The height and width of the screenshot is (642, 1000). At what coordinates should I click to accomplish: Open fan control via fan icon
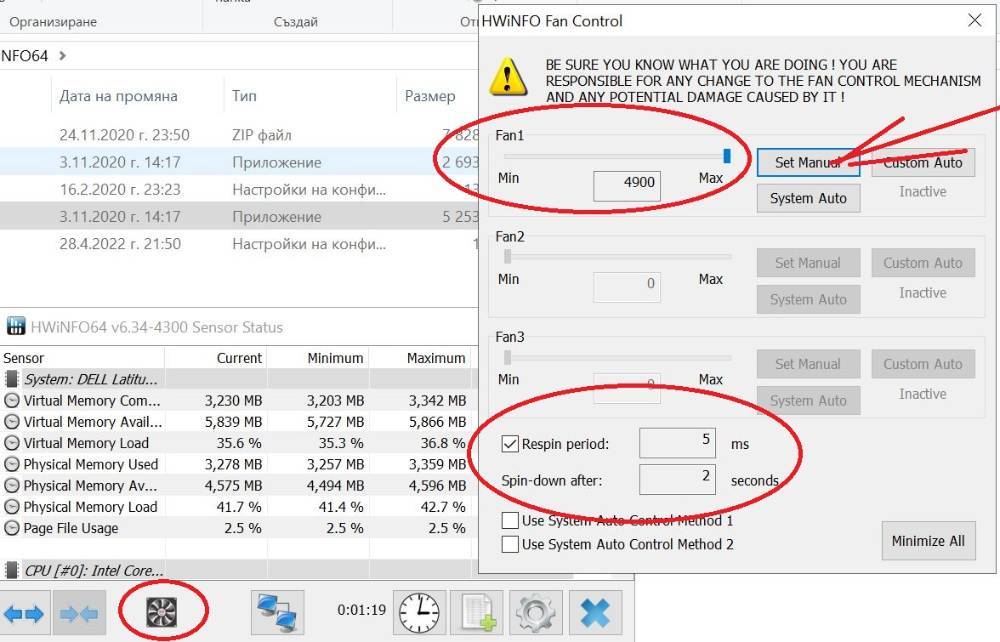click(162, 613)
